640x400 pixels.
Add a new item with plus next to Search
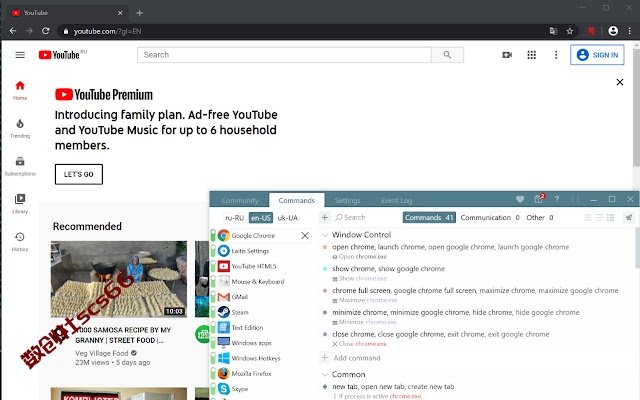point(324,218)
